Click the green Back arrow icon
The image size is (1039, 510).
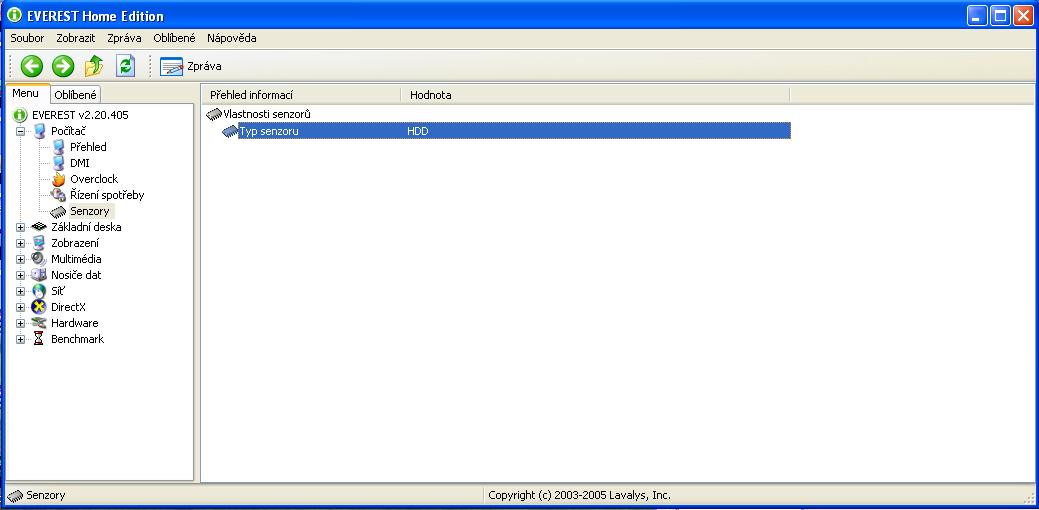click(x=32, y=66)
